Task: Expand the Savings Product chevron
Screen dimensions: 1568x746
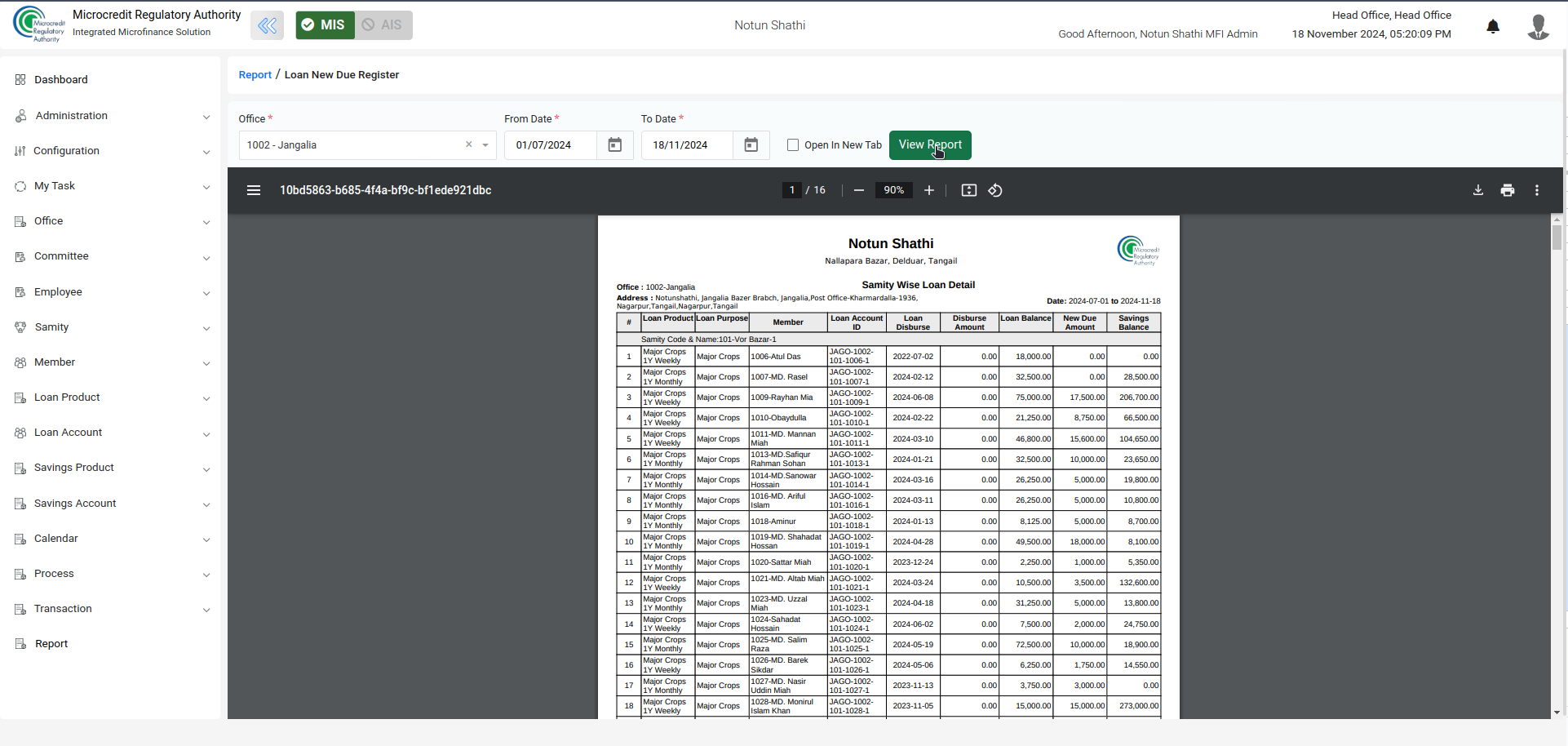Action: [206, 469]
